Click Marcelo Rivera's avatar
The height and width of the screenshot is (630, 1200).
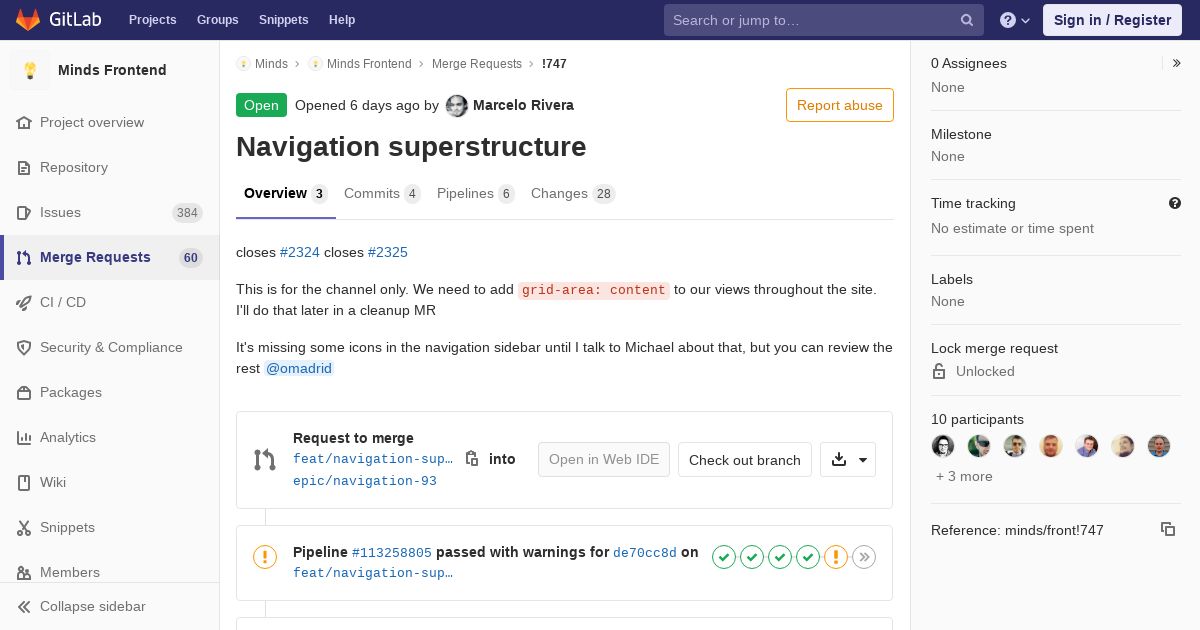[x=457, y=105]
